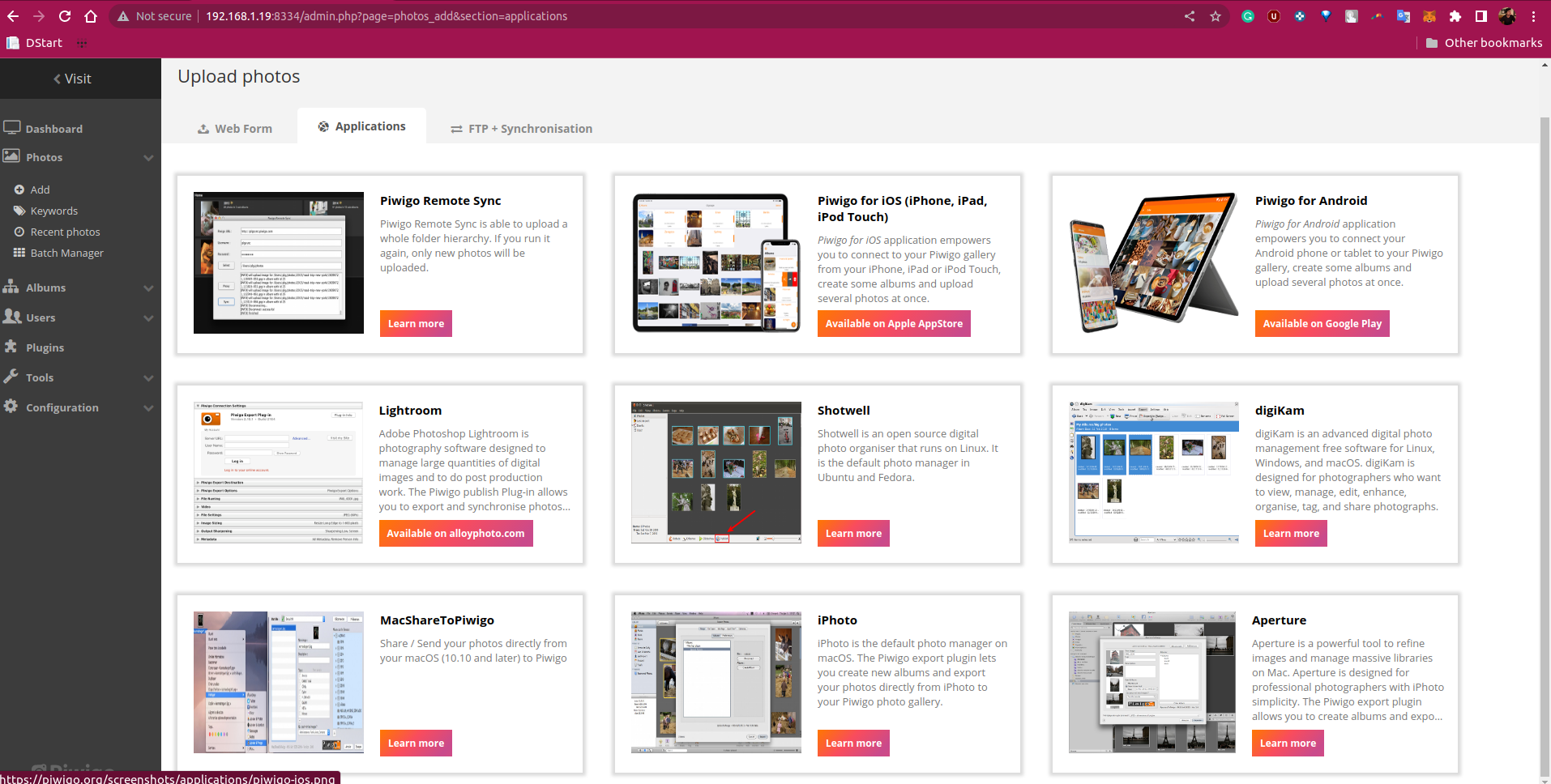
Task: Click Add under Photos
Action: click(x=40, y=190)
